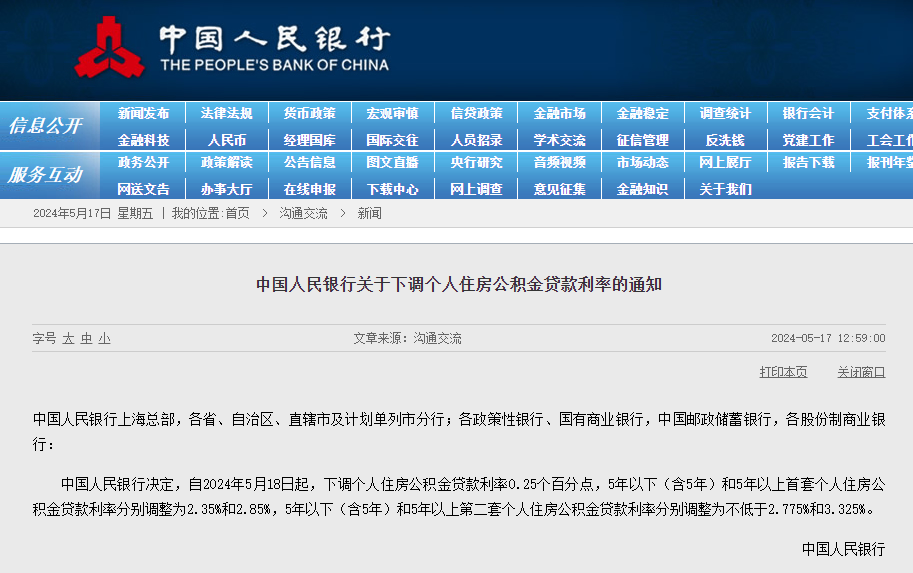Viewport: 913px width, 573px height.
Task: Open 反洗钱 menu item
Action: [x=726, y=140]
